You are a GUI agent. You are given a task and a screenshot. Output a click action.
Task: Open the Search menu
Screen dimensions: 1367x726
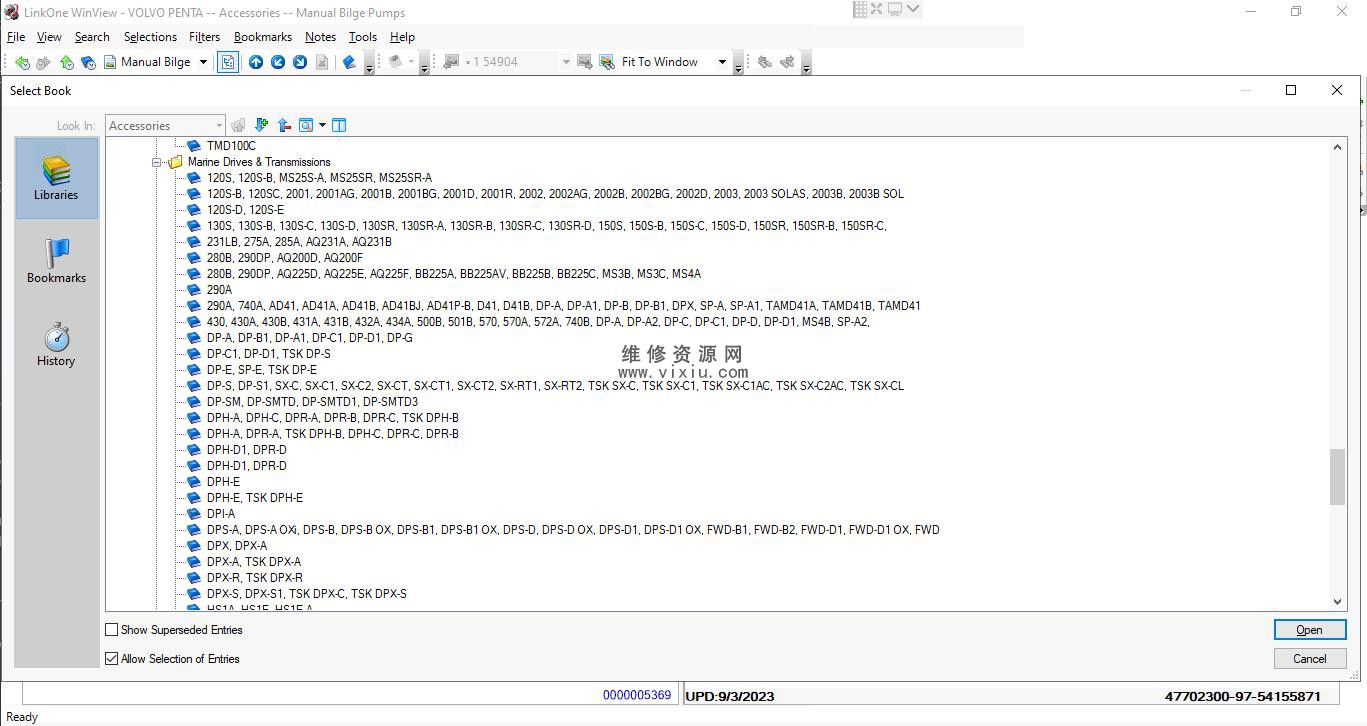[92, 37]
